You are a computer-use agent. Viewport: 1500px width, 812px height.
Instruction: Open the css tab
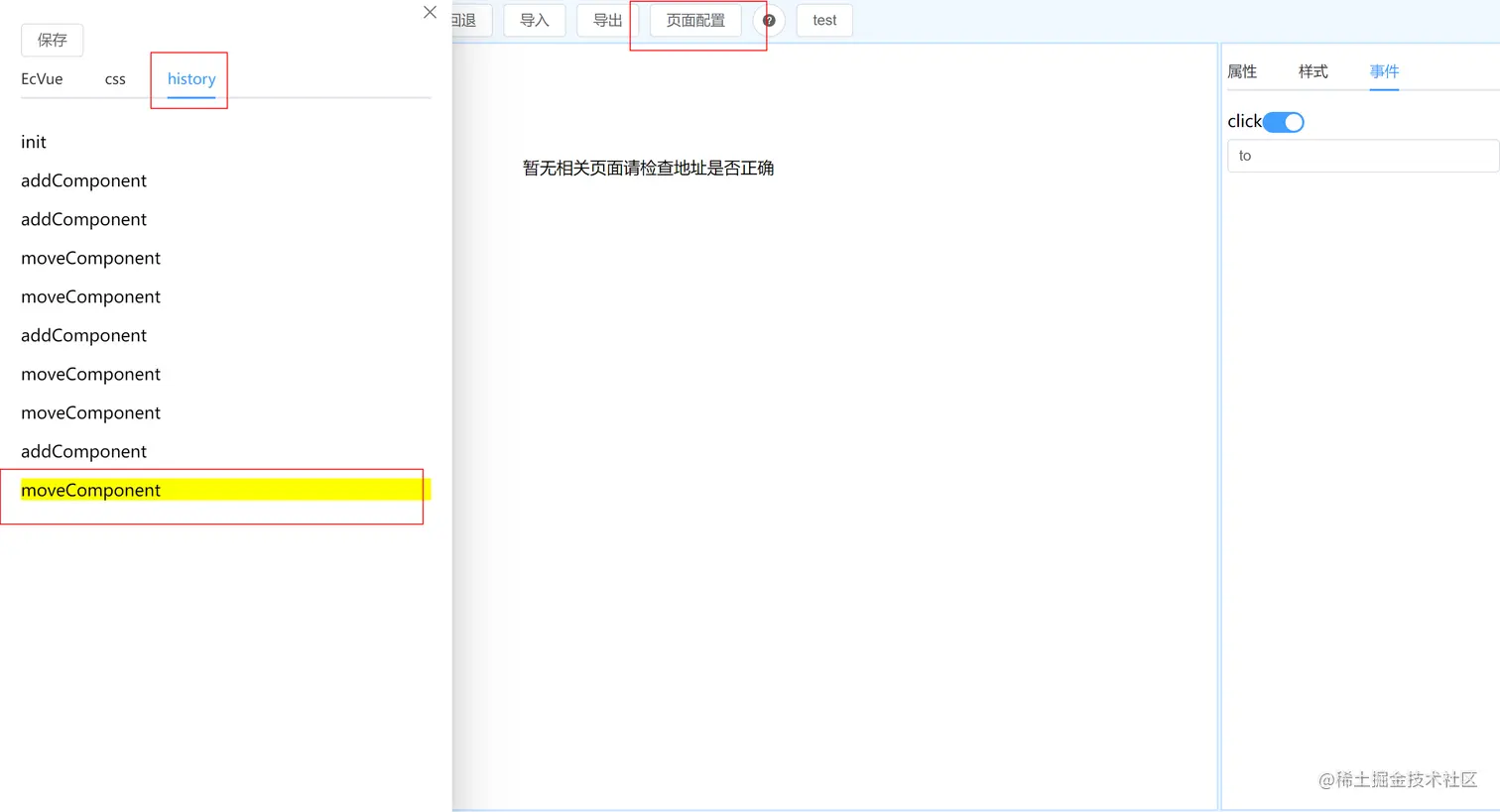(x=114, y=79)
